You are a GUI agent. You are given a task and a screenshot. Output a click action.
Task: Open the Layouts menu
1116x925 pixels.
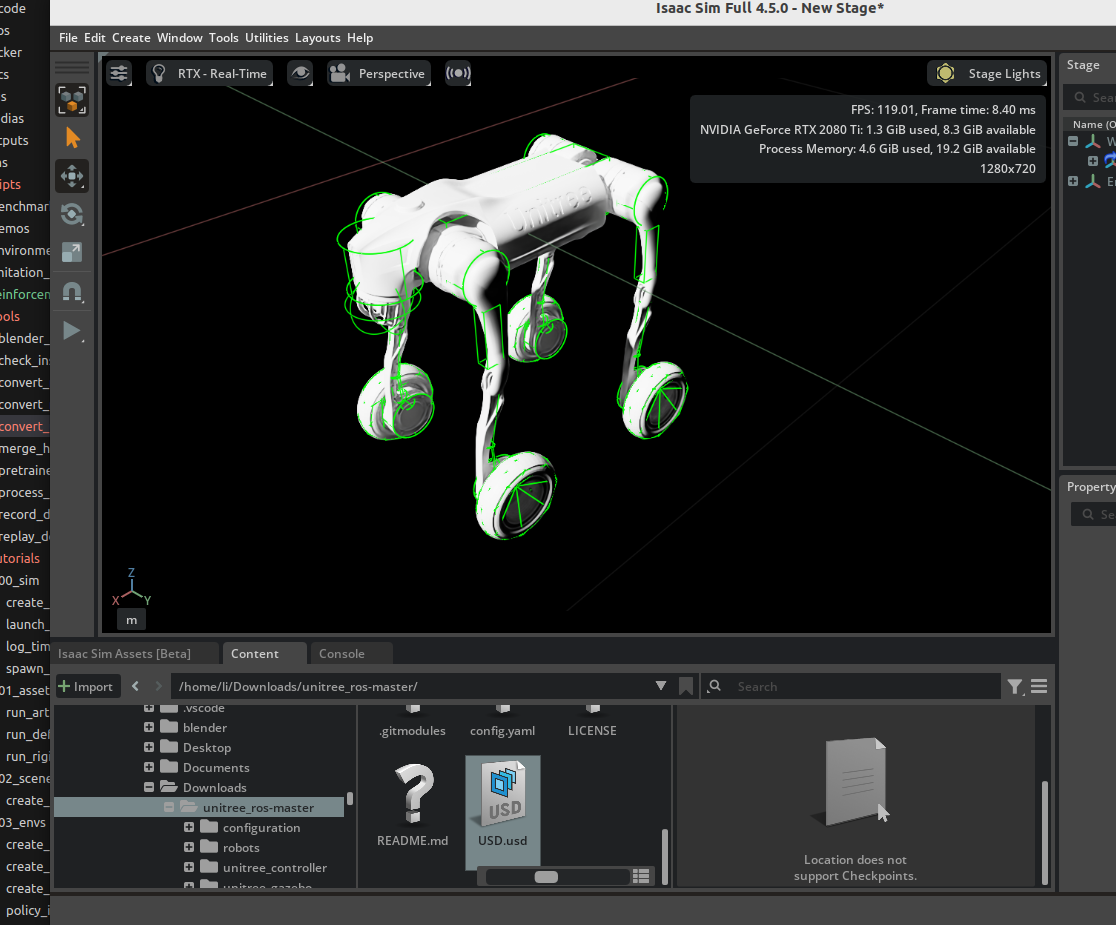click(x=317, y=38)
